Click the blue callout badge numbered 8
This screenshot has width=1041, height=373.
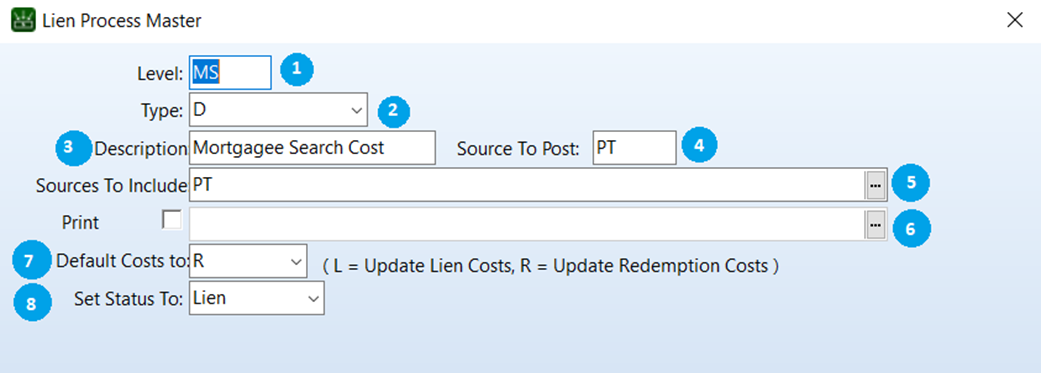(32, 304)
